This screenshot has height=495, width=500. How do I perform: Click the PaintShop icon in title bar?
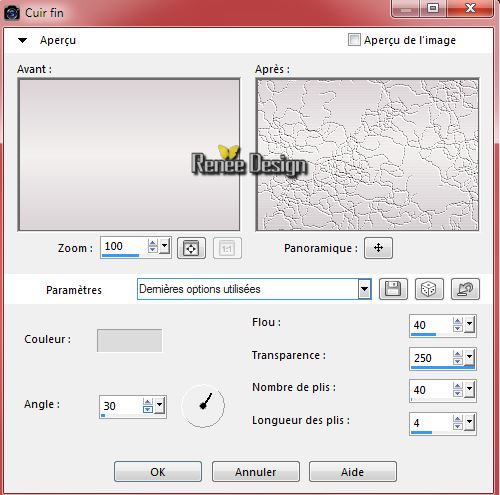pyautogui.click(x=12, y=13)
